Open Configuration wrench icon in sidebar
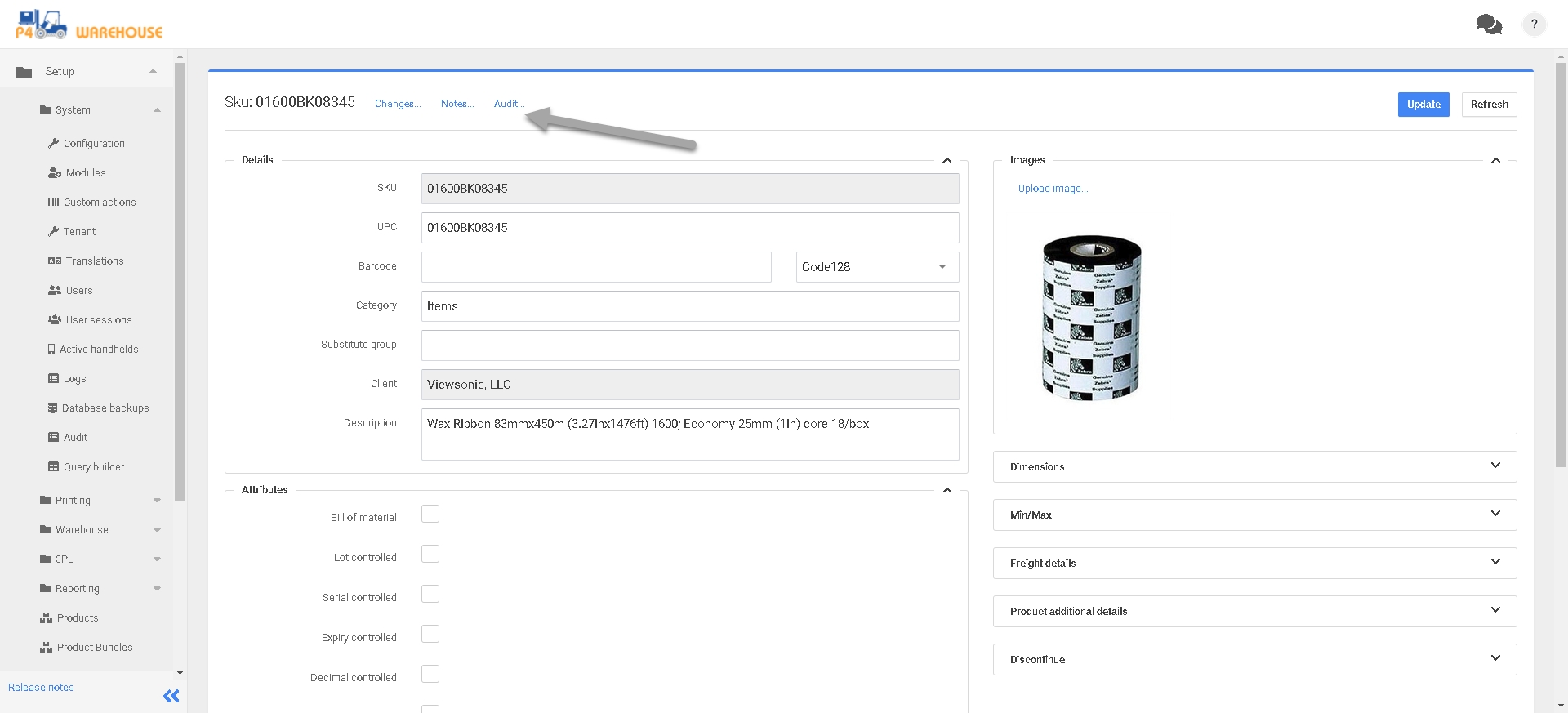This screenshot has width=1568, height=713. [54, 143]
